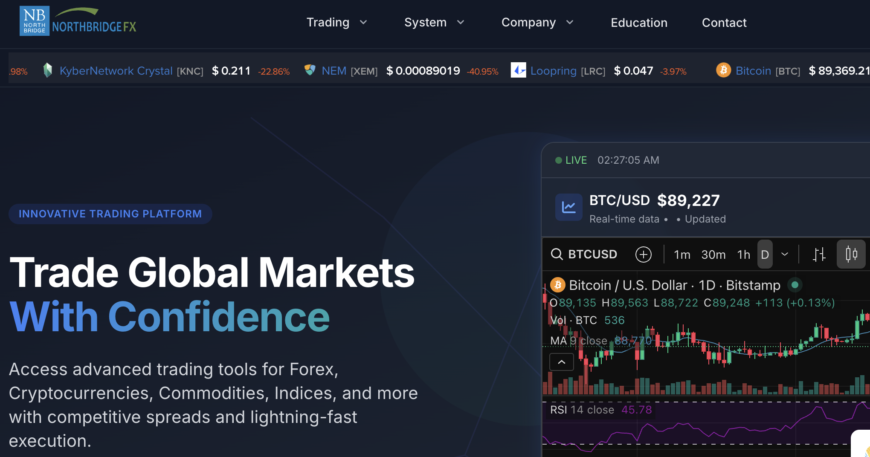This screenshot has height=457, width=870.
Task: Open the Contact link
Action: tap(724, 22)
